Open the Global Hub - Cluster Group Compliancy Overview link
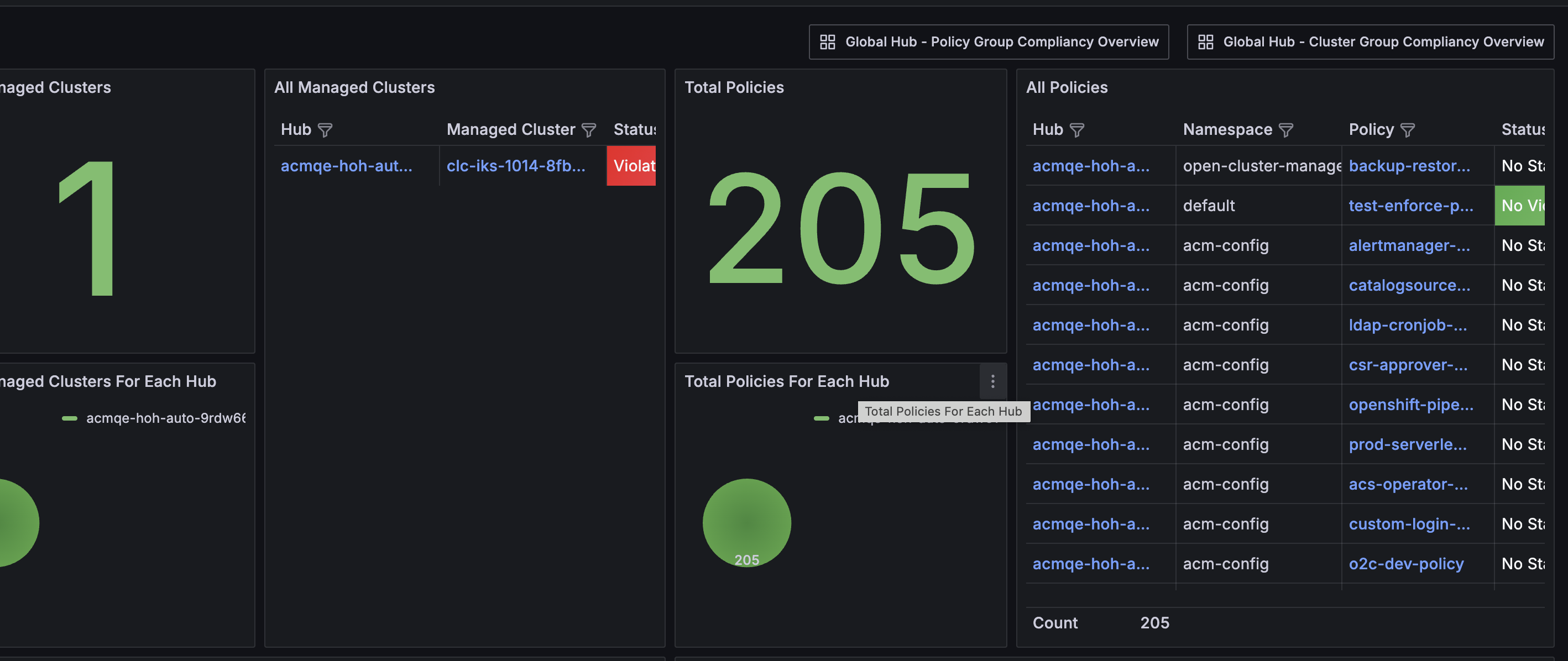Viewport: 1568px width, 661px height. pyautogui.click(x=1383, y=42)
